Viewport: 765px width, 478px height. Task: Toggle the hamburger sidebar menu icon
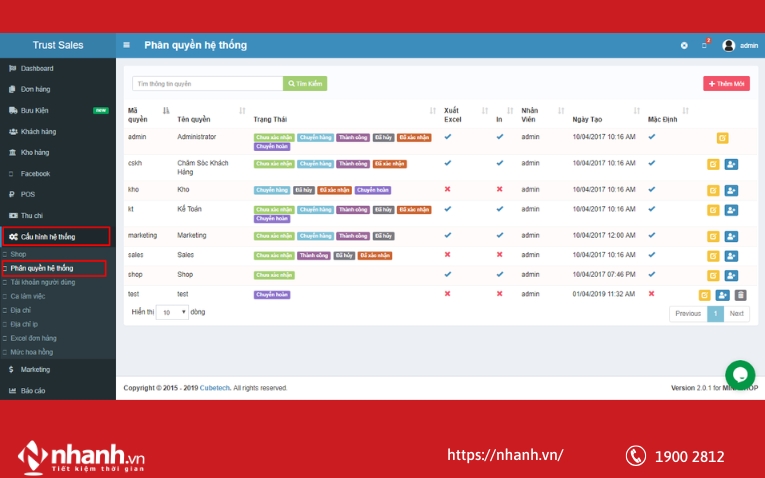click(x=126, y=45)
